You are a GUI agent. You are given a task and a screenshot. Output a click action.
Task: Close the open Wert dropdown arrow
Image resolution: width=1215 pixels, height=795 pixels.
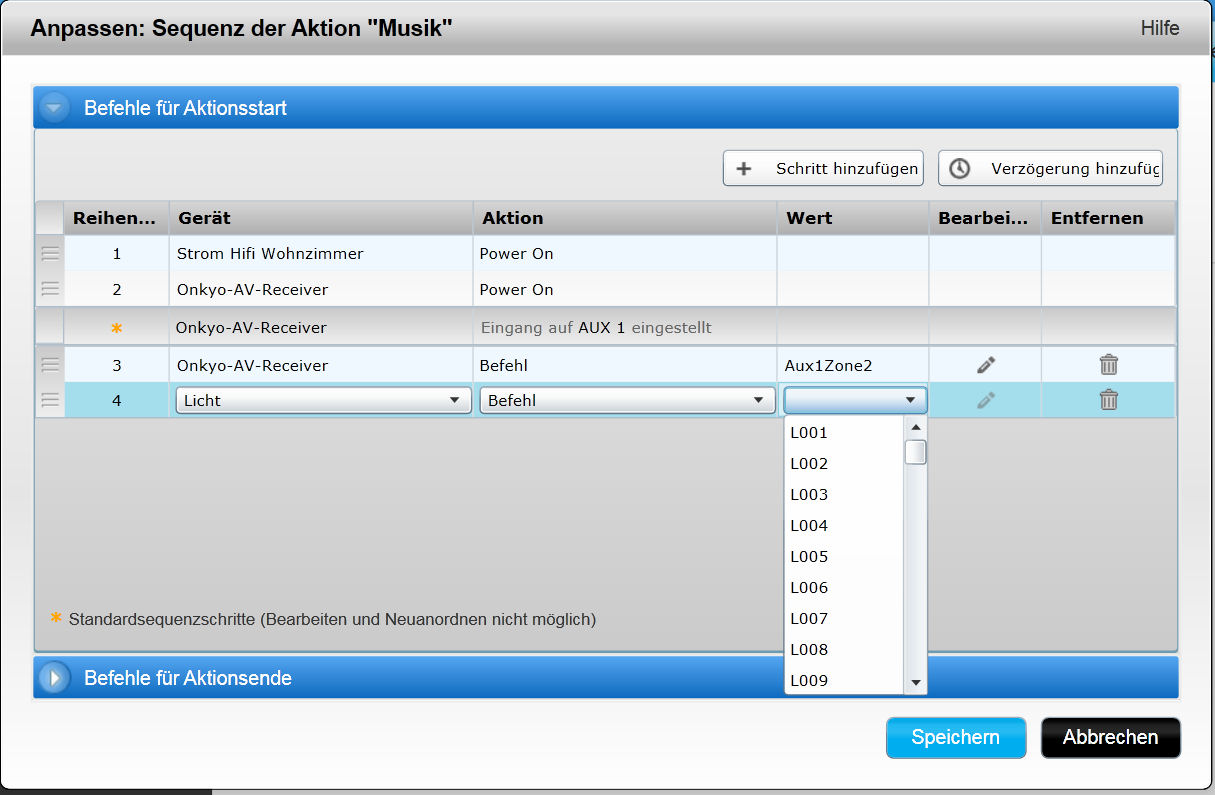909,400
